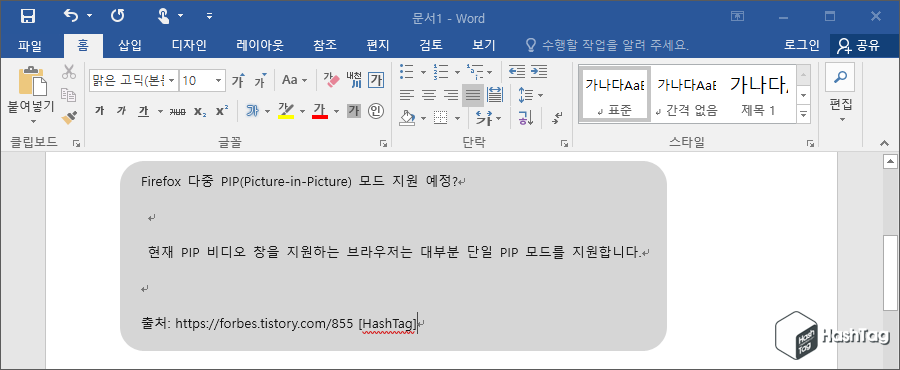Switch to the 검토 tab
Viewport: 900px width, 370px height.
click(431, 45)
